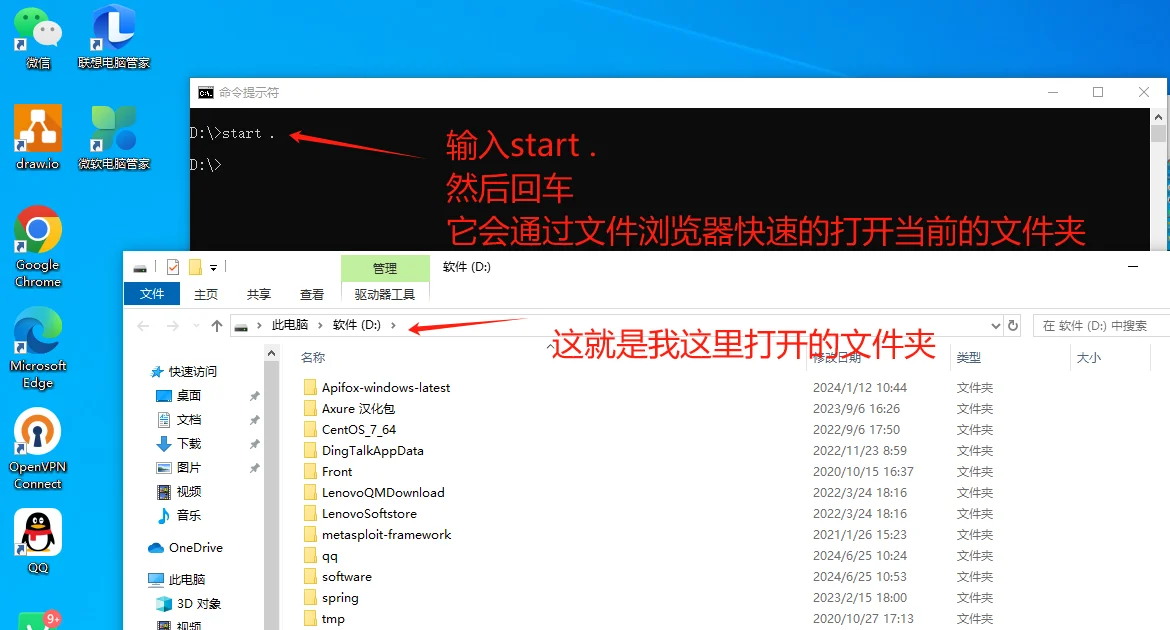The width and height of the screenshot is (1170, 630).
Task: Expand the breadcrumb arrow after 此电脑
Action: click(318, 325)
